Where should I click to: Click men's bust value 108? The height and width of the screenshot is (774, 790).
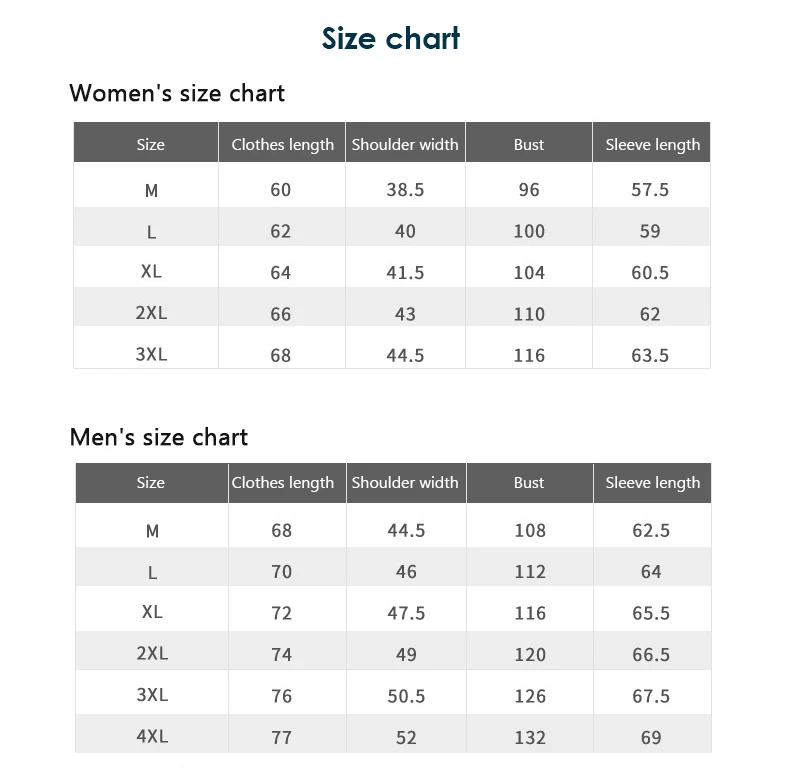(530, 531)
